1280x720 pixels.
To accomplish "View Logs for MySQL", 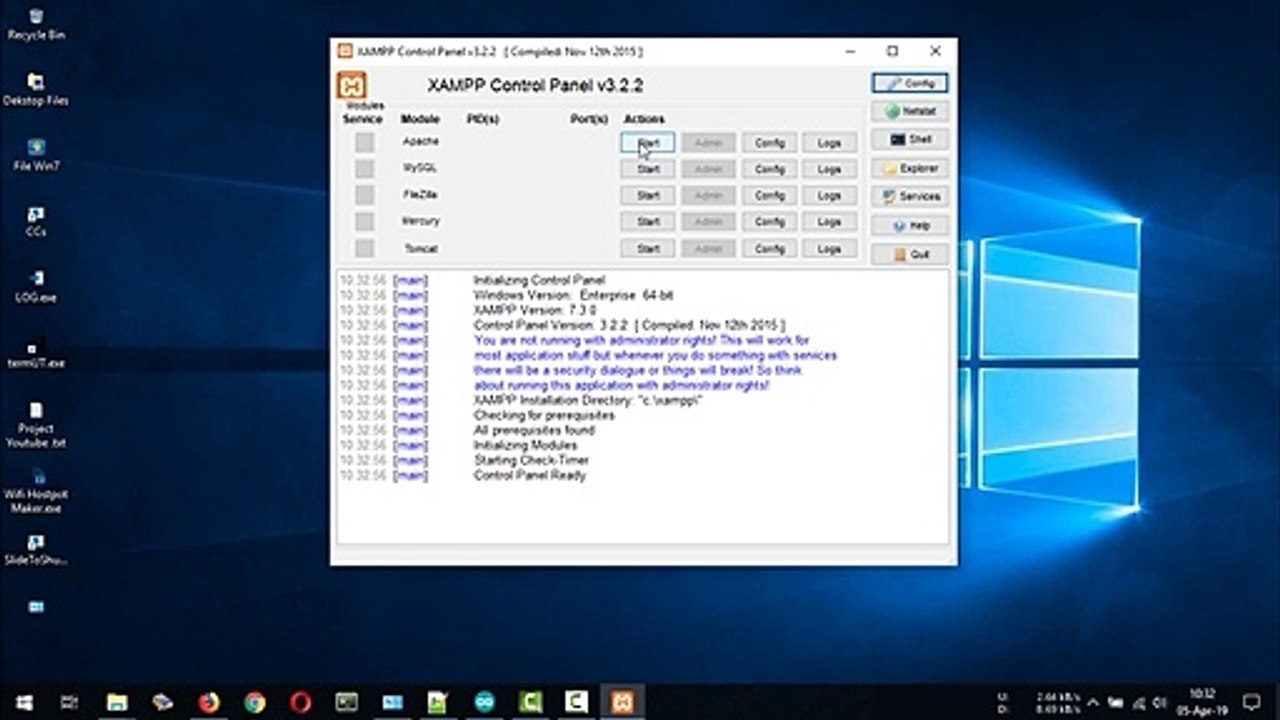I will point(830,169).
